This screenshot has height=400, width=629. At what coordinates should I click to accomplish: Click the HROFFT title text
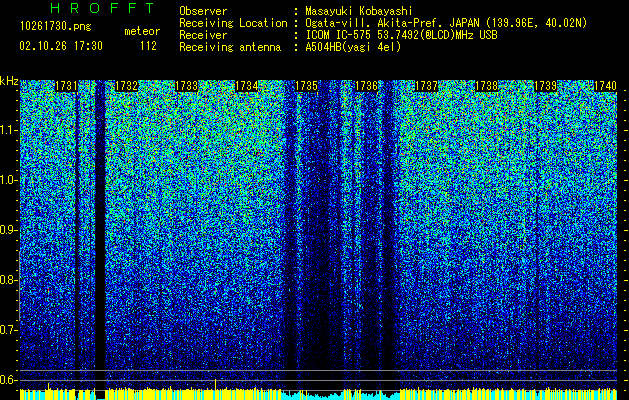pos(102,8)
